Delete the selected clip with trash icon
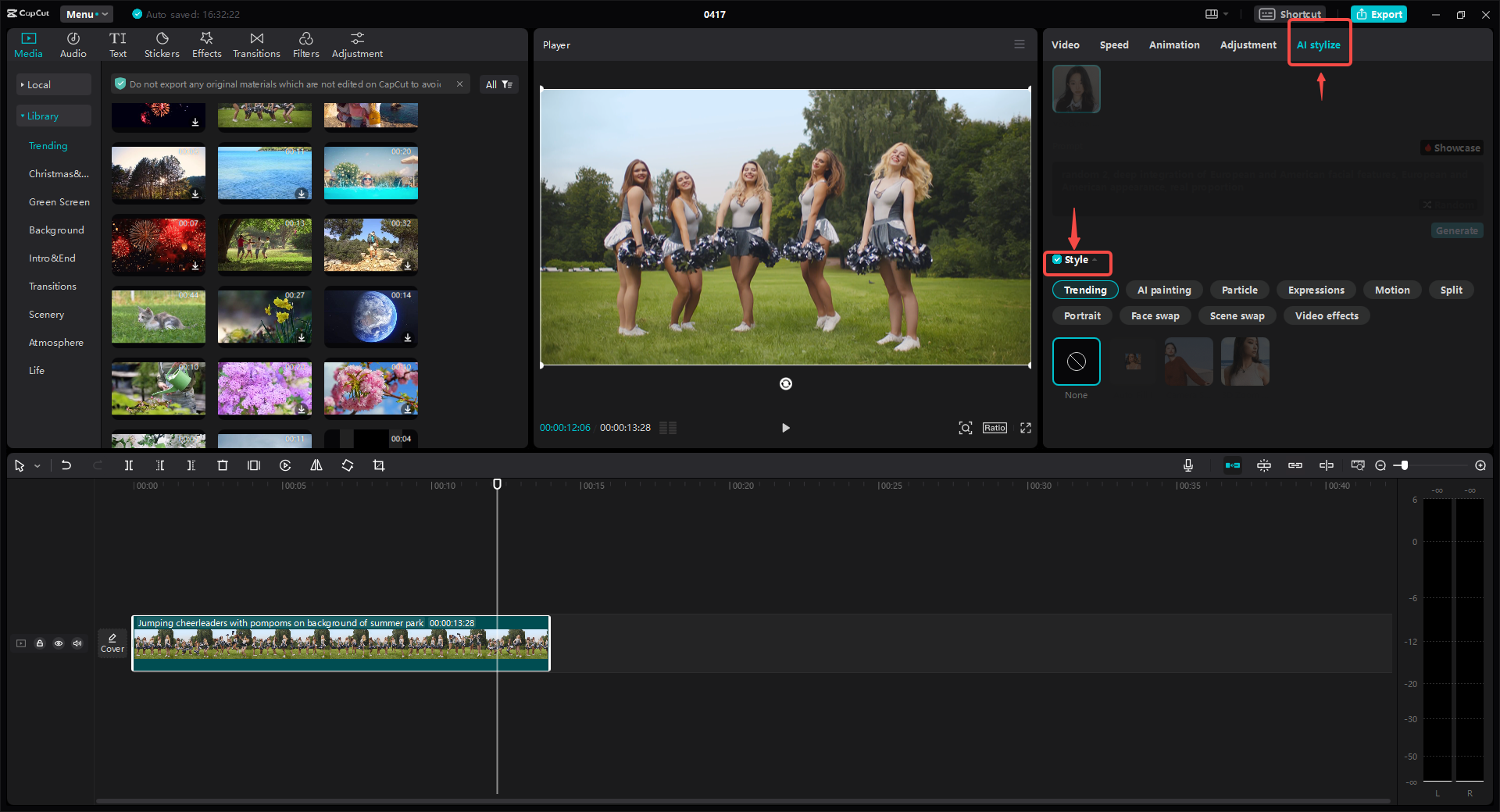Screen dimensions: 1500x812 click(x=223, y=465)
